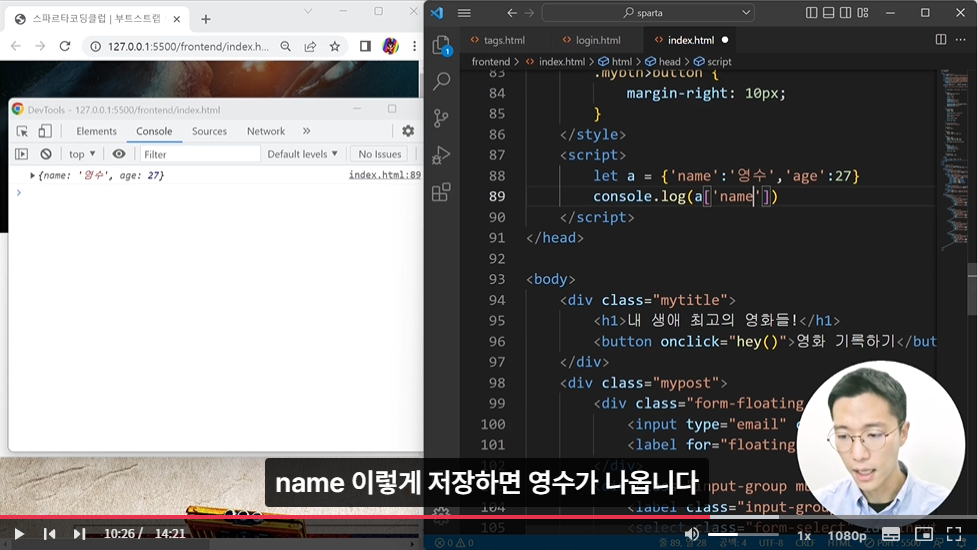The width and height of the screenshot is (977, 550).
Task: Click head breadcrumb segment
Action: coord(669,62)
